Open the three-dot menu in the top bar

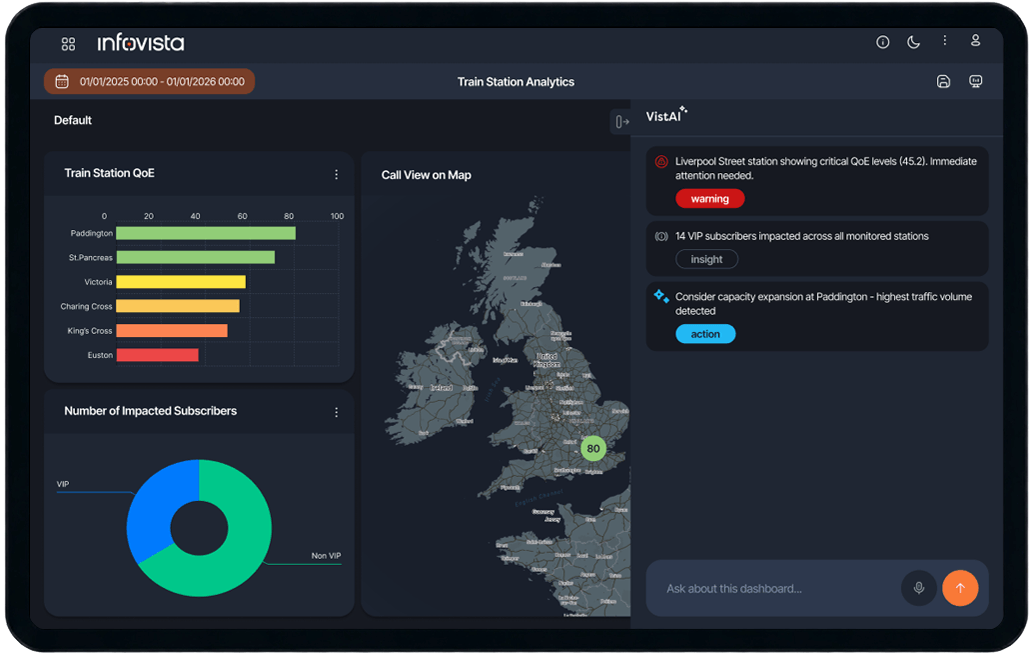tap(944, 41)
